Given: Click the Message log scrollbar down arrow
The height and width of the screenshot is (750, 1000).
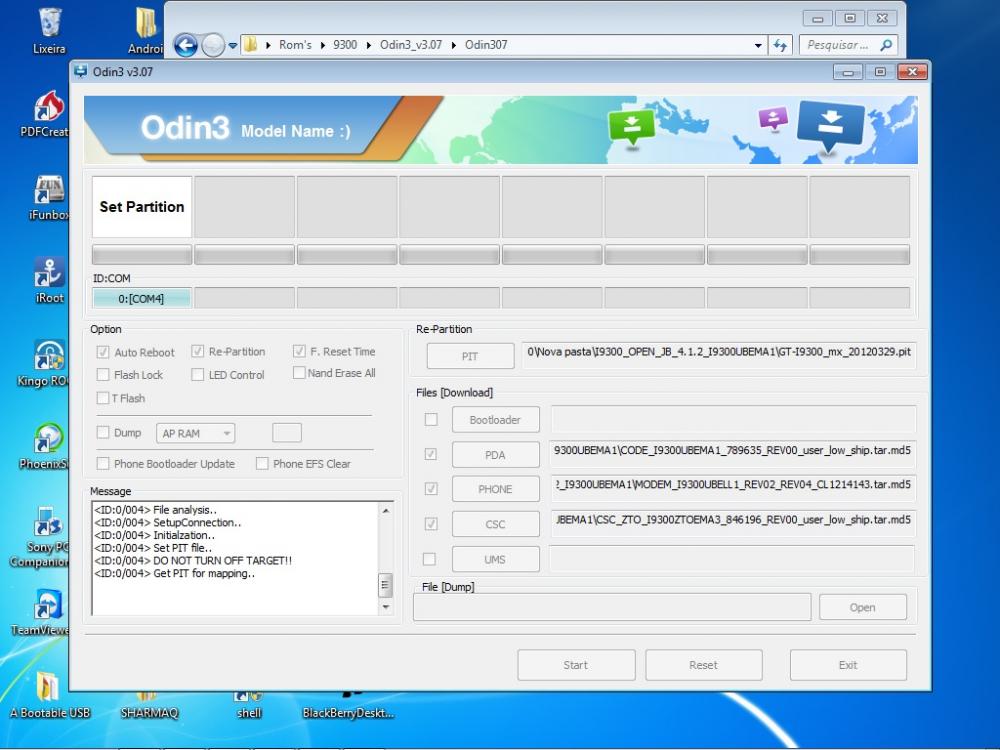Looking at the screenshot, I should tap(385, 607).
